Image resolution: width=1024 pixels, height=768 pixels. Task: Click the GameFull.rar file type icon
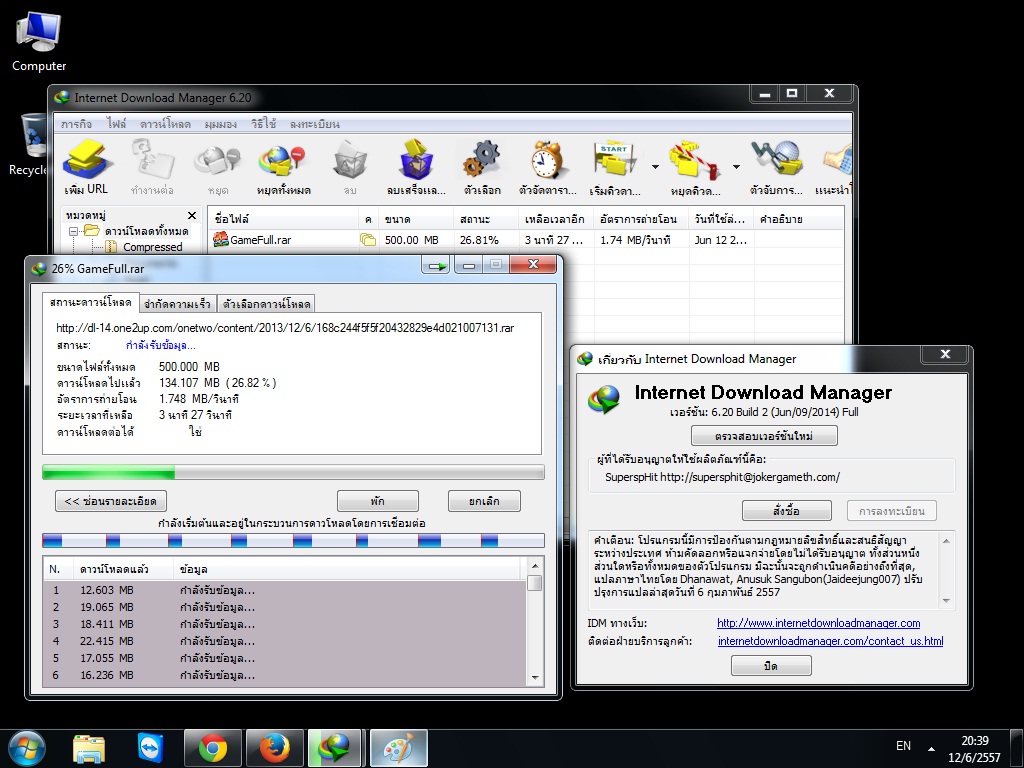(221, 240)
